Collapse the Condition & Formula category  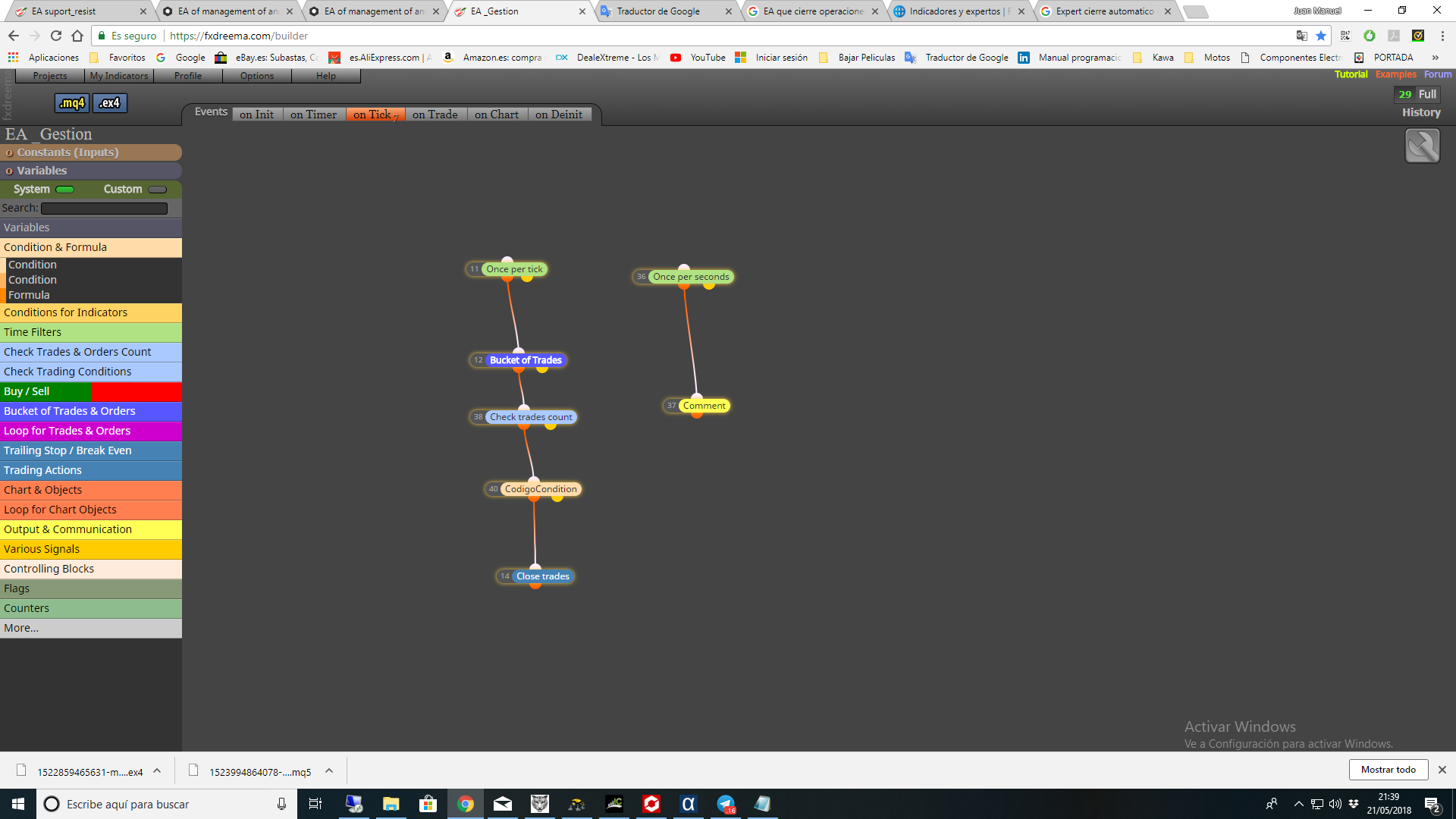click(x=91, y=247)
